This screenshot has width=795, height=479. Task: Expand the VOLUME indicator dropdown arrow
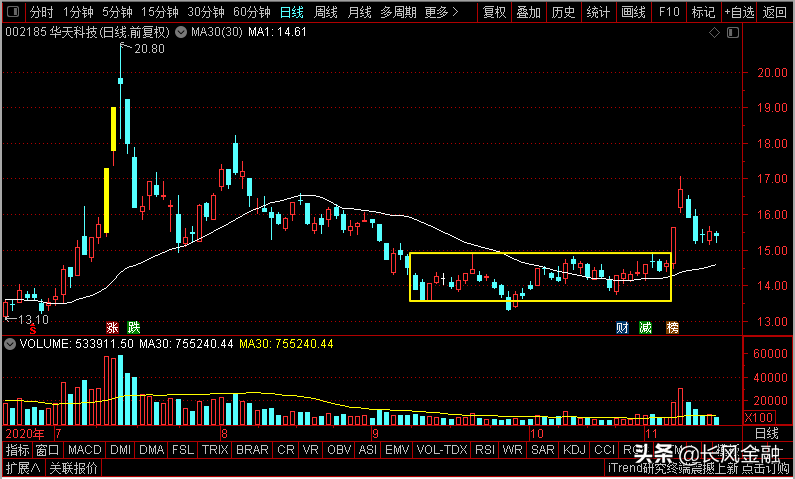[9, 344]
